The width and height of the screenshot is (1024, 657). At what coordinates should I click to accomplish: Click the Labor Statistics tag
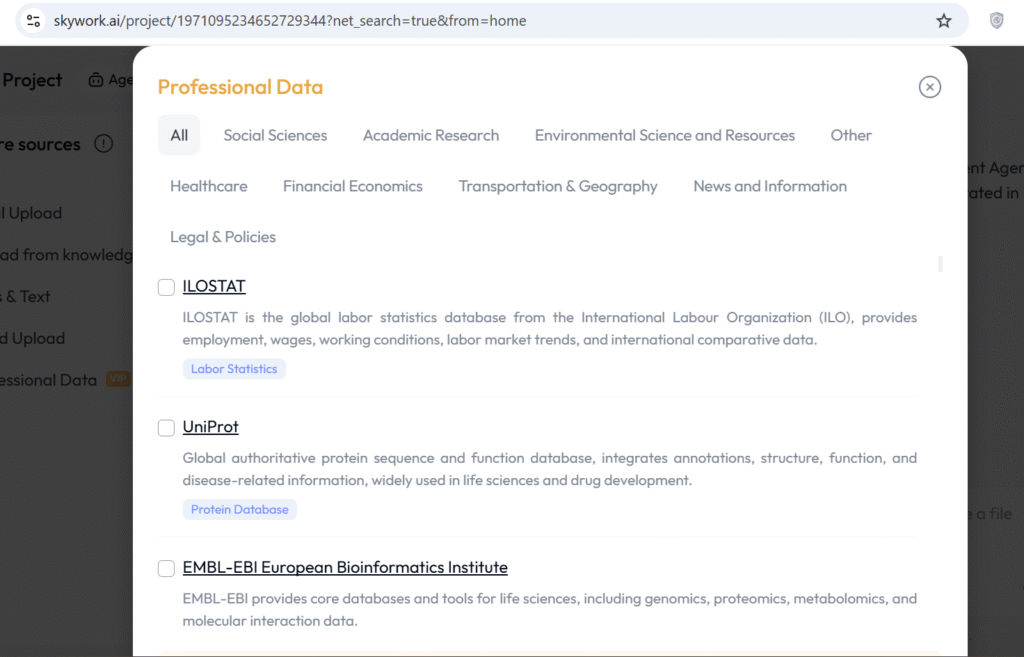point(234,369)
